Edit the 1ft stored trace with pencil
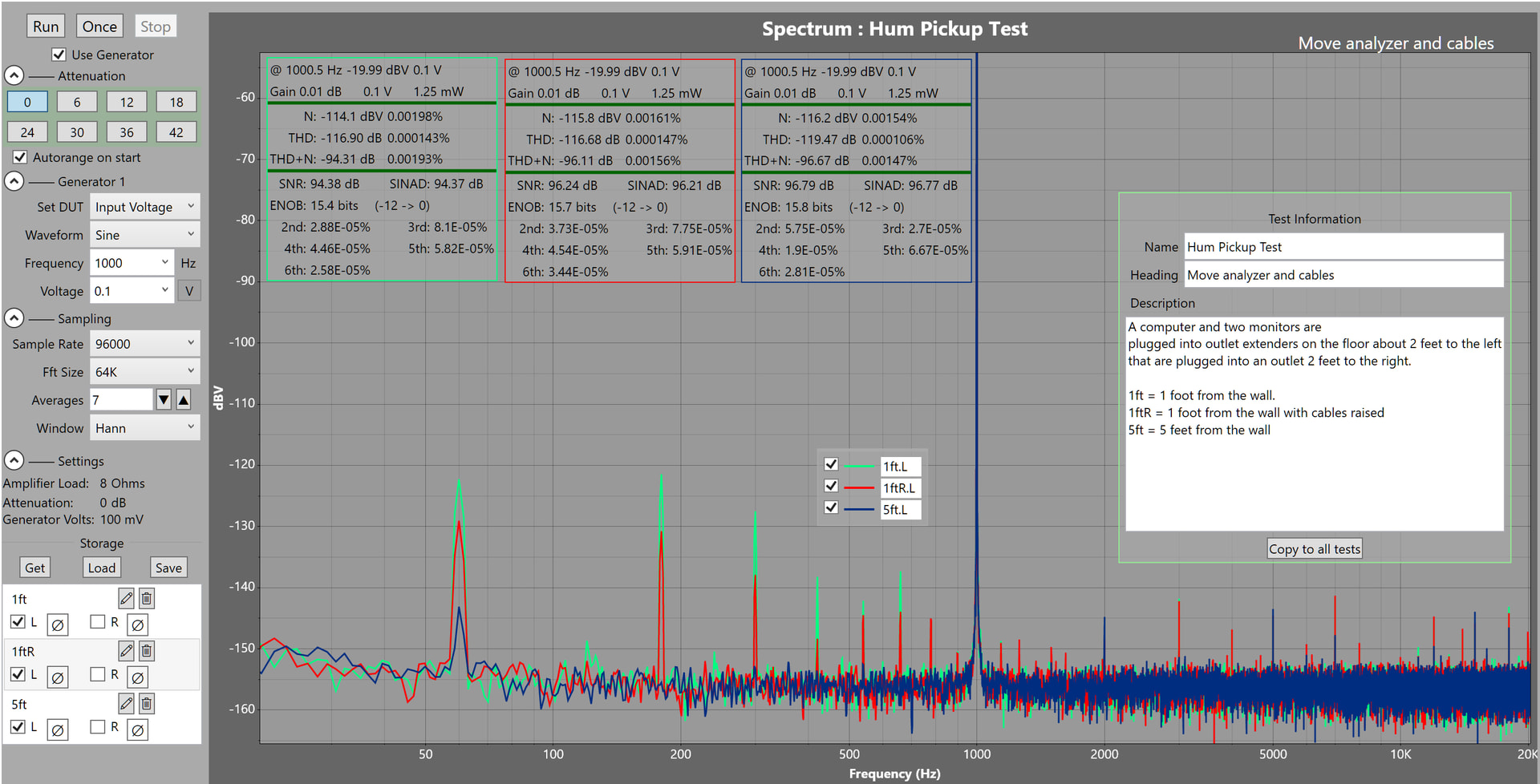This screenshot has width=1540, height=784. (126, 598)
